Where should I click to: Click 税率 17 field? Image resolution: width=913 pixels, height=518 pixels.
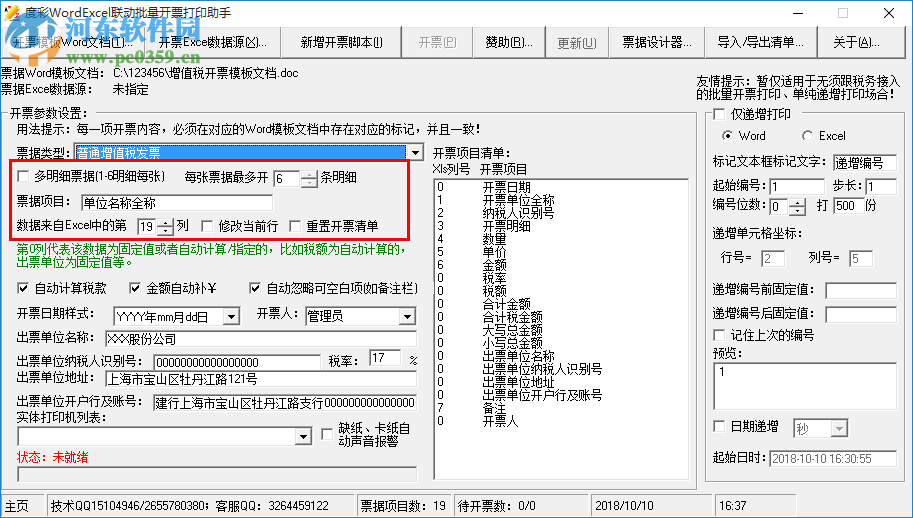(x=385, y=358)
